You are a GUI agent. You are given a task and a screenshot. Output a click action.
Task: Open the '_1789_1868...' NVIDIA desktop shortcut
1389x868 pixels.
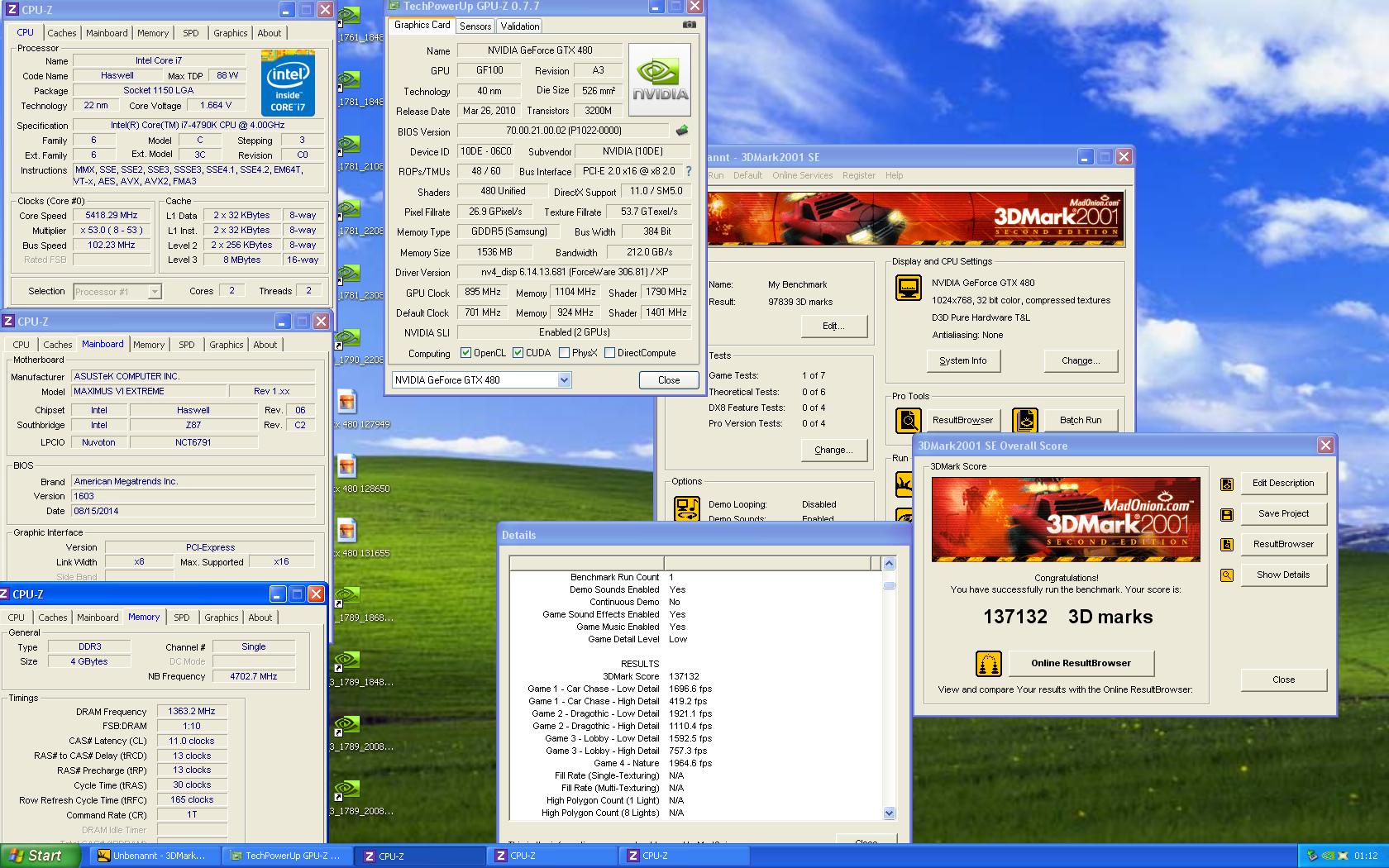347,595
